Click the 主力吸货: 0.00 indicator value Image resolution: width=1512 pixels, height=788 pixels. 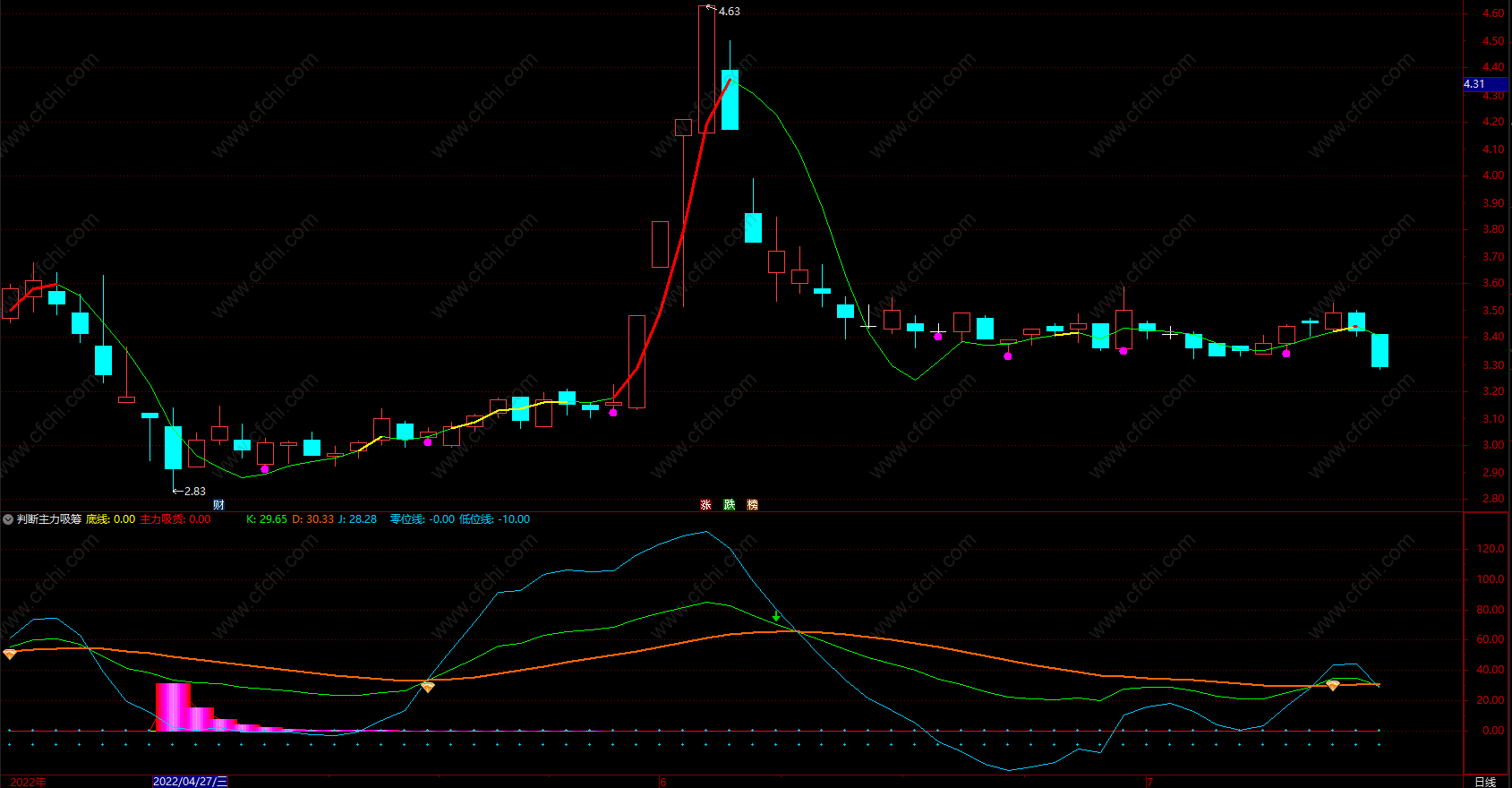175,519
